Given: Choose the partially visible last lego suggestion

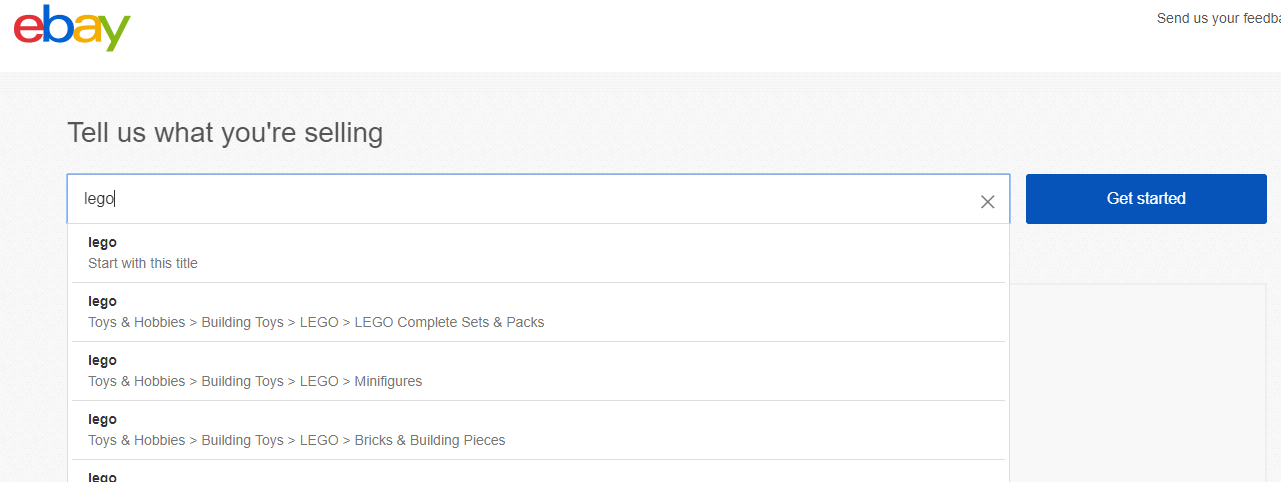Looking at the screenshot, I should coord(538,472).
